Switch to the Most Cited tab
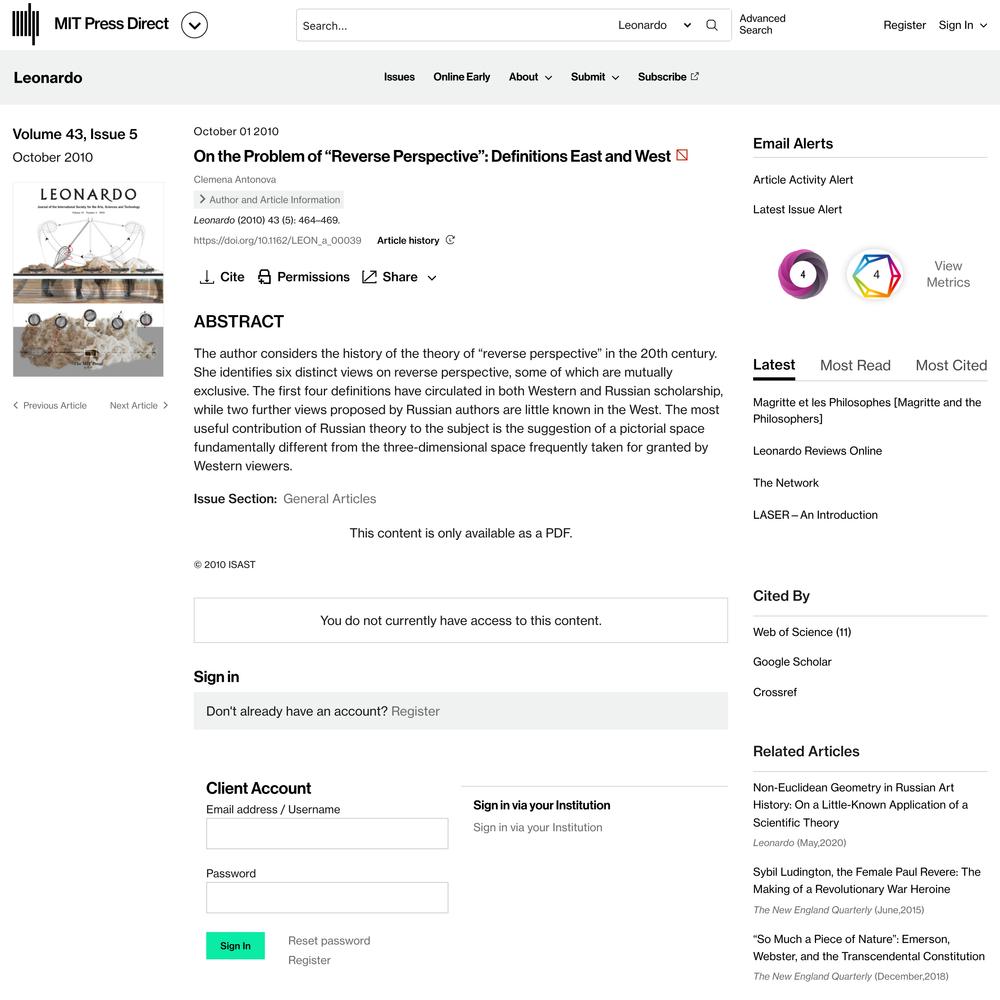The height and width of the screenshot is (1000, 1000). click(951, 365)
